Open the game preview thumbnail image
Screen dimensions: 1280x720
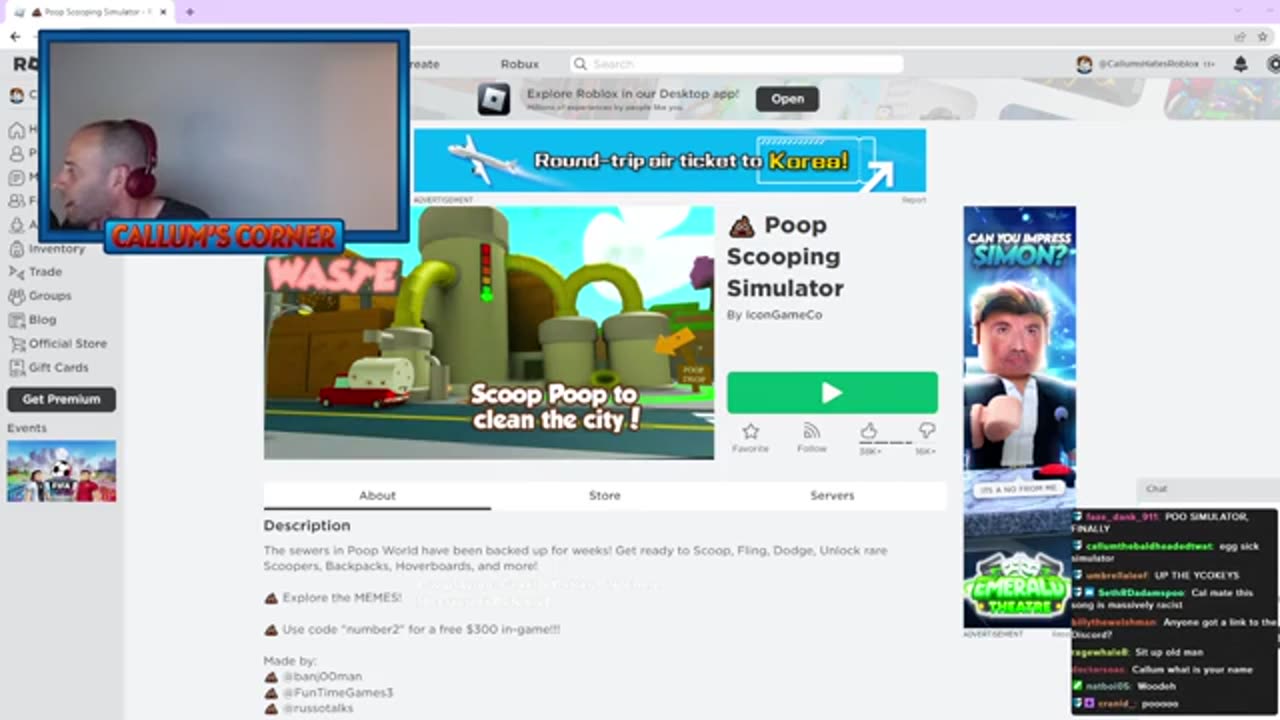(x=489, y=333)
